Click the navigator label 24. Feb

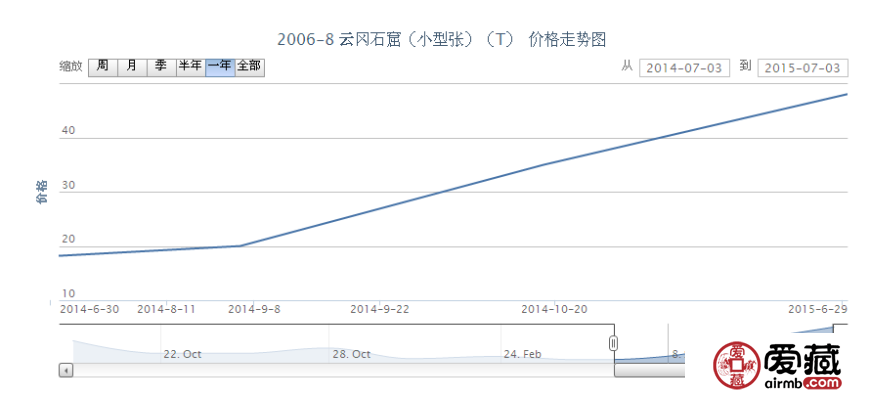tap(522, 354)
